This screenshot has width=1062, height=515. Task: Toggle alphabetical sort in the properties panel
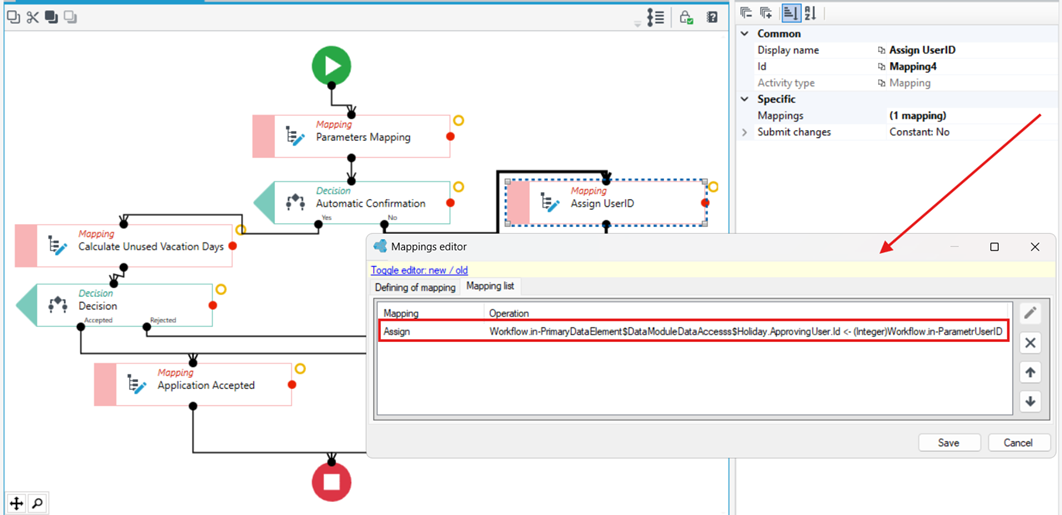(x=810, y=12)
